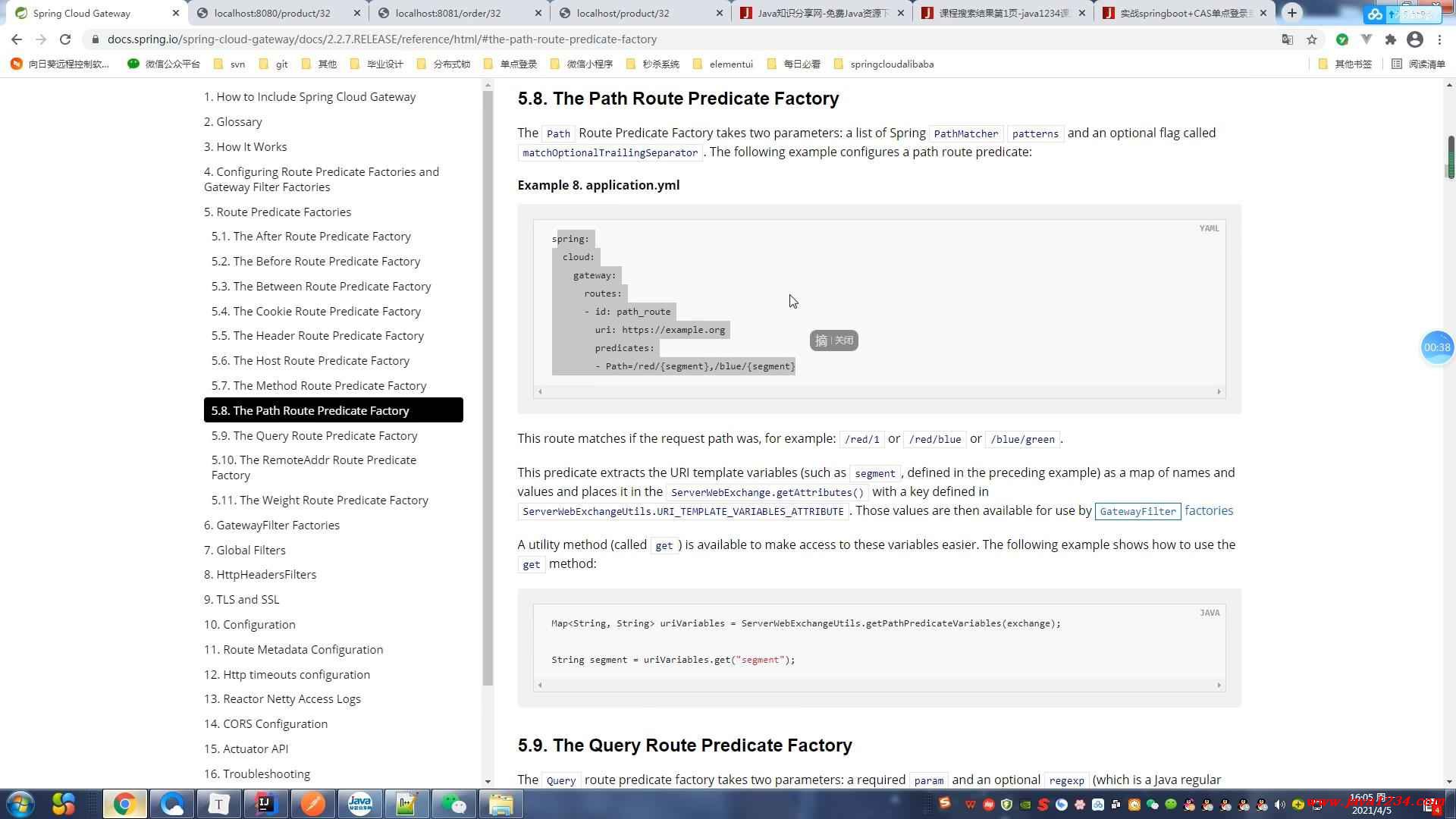This screenshot has width=1456, height=819.
Task: Click the sidebar scroll-down arrow
Action: coord(488,781)
